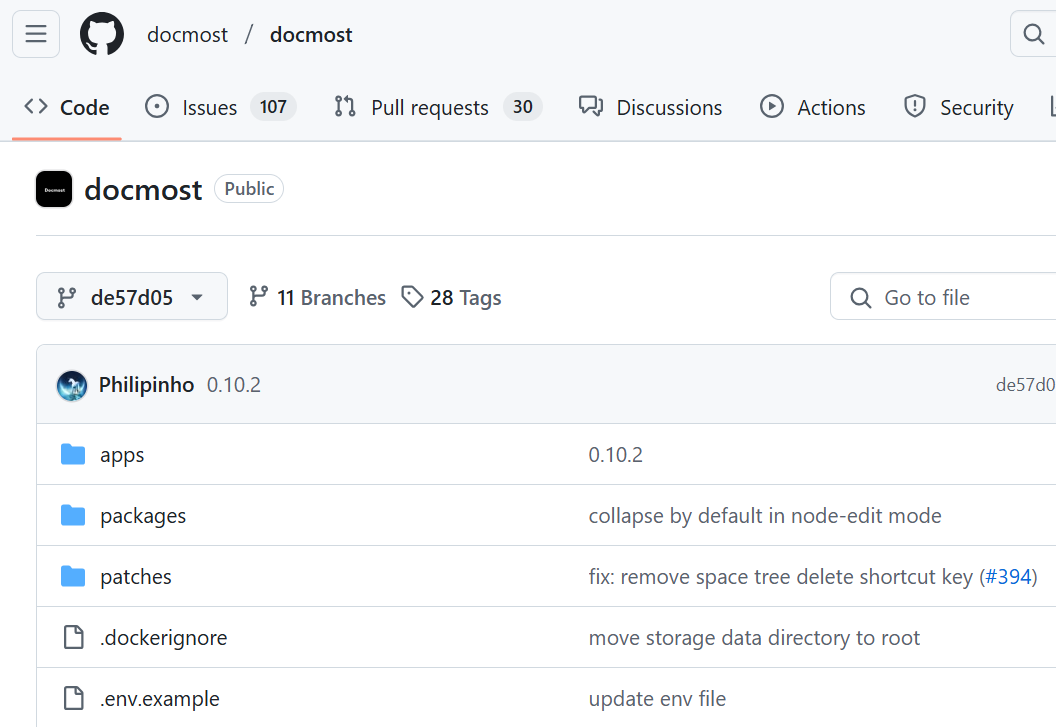Screen dimensions: 1056x727
Task: Open the hamburger navigation menu
Action: (x=36, y=33)
